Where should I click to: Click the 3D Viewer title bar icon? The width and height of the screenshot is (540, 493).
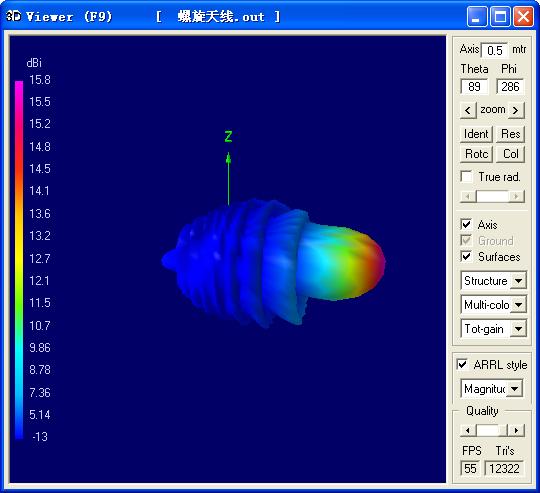click(14, 16)
